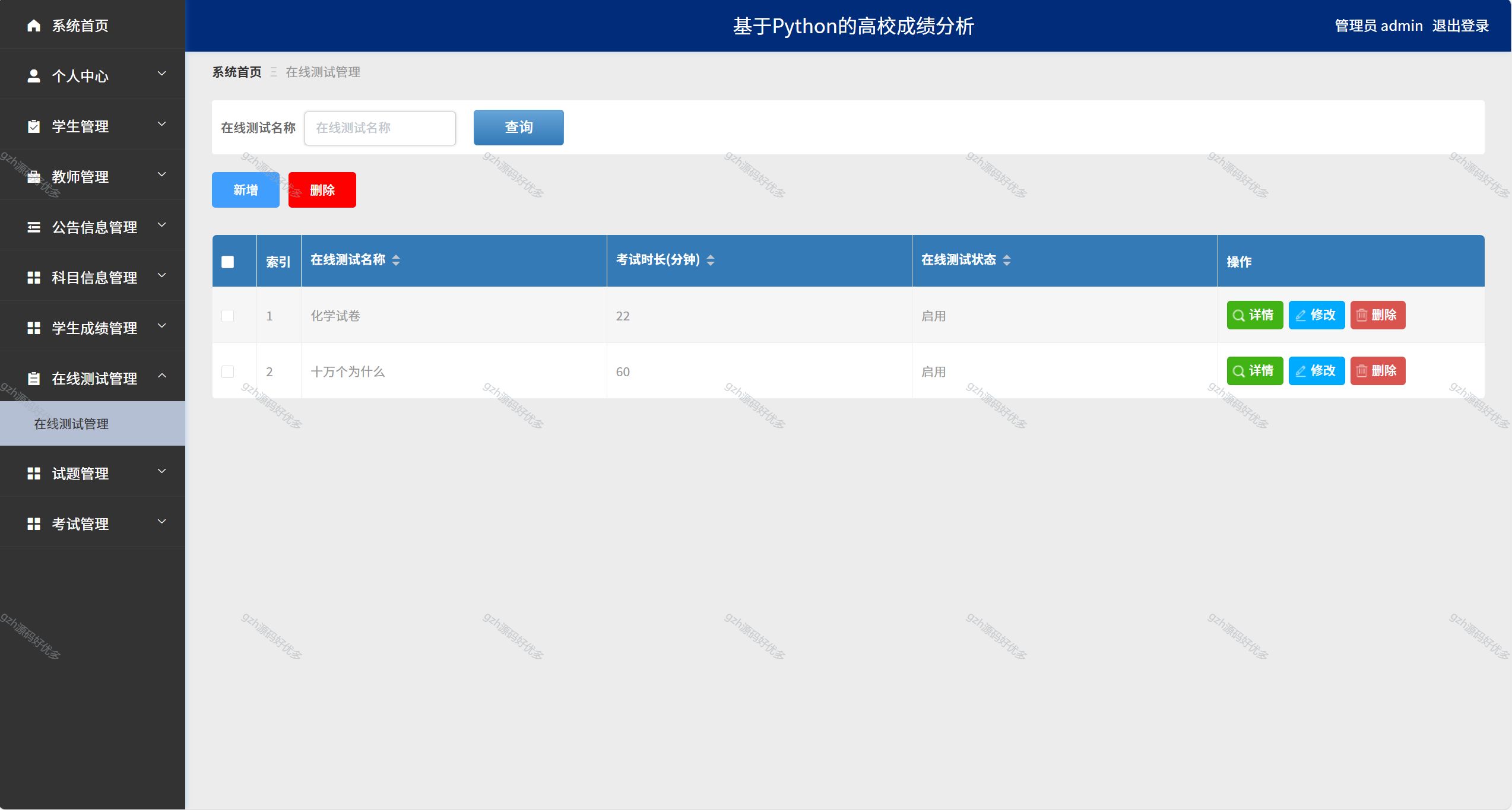Screen dimensions: 1512x810
Task: Check the checkbox for row 化学试卷
Action: coord(227,316)
